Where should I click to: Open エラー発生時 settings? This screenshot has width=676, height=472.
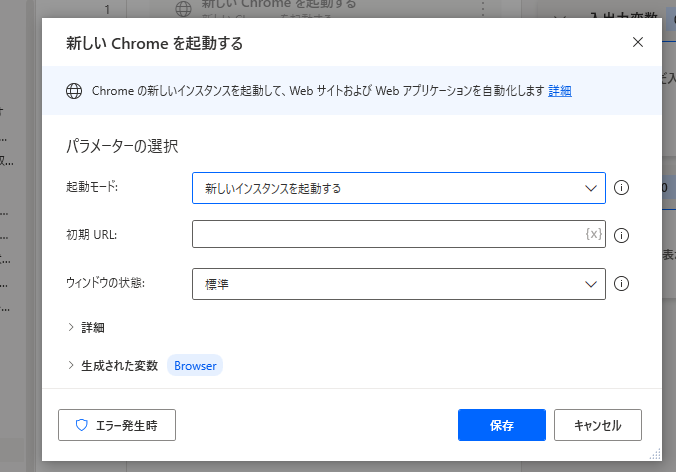tap(117, 425)
